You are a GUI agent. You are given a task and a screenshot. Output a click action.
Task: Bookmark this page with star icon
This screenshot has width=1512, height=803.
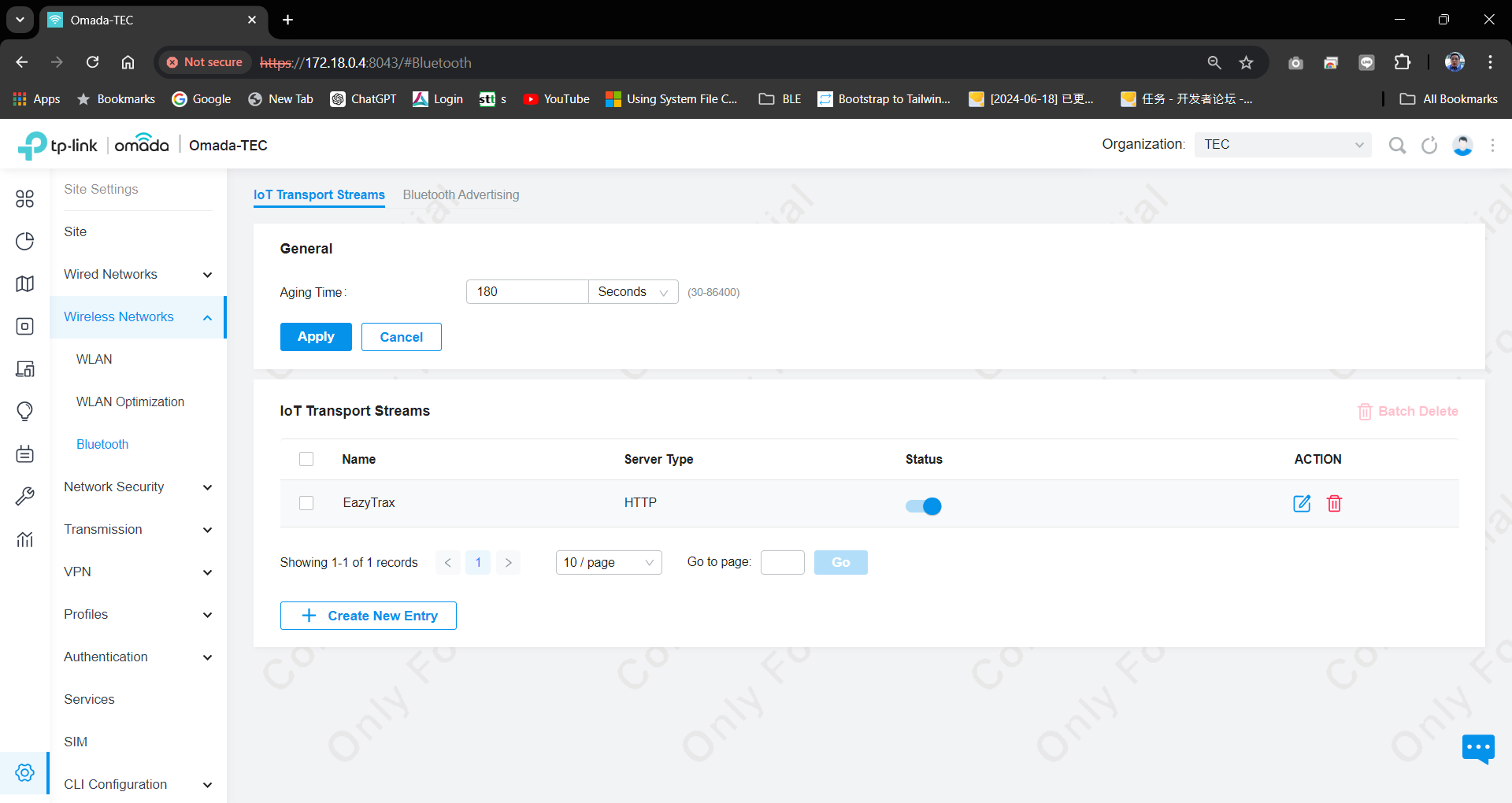coord(1246,62)
